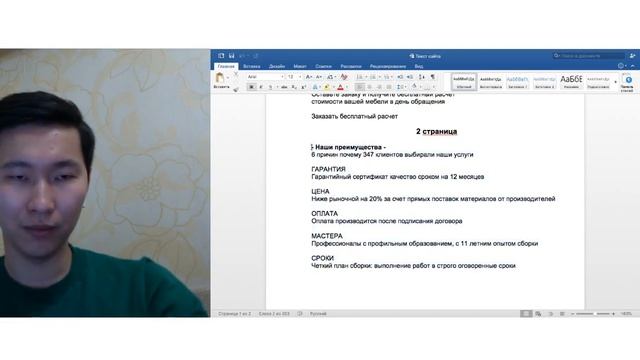Image resolution: width=640 pixels, height=360 pixels.
Task: Click the Center alignment icon
Action: click(x=369, y=87)
